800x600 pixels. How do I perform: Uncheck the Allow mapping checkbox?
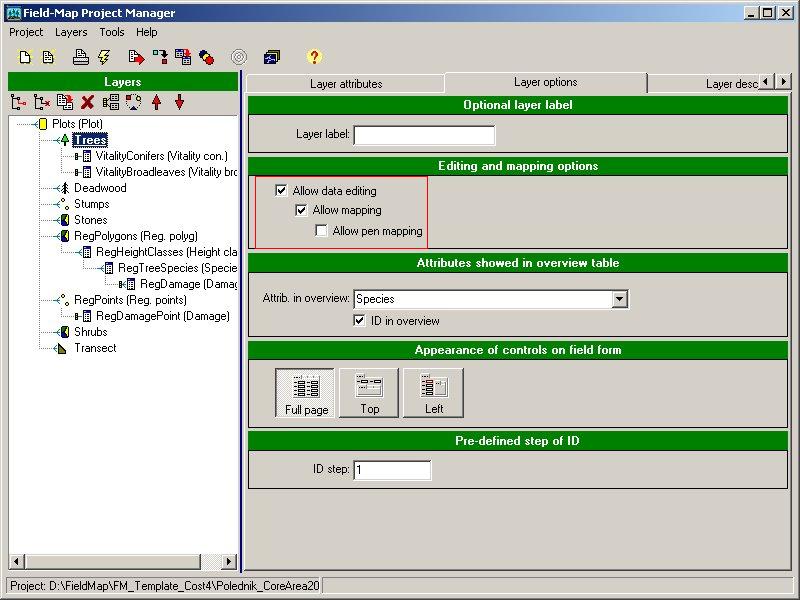[301, 210]
